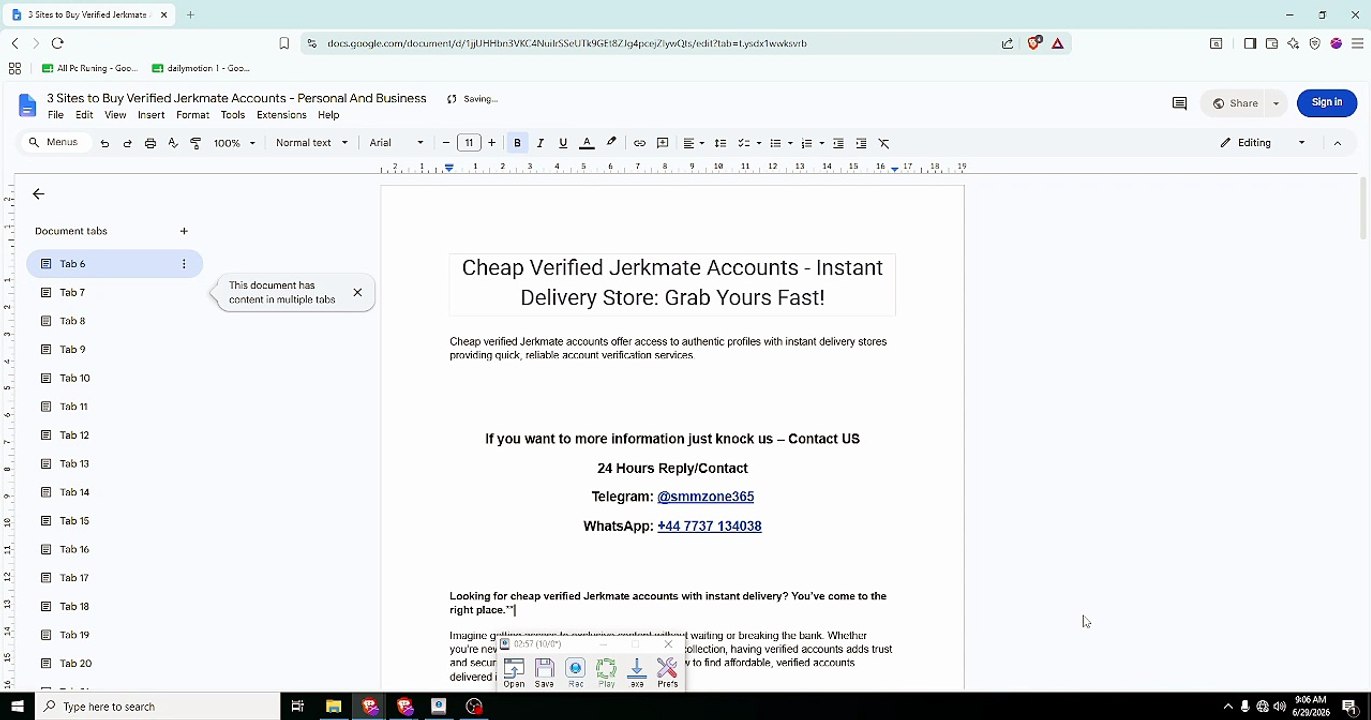Undo the last edit in the toolbar
The width and height of the screenshot is (1371, 720).
[104, 143]
